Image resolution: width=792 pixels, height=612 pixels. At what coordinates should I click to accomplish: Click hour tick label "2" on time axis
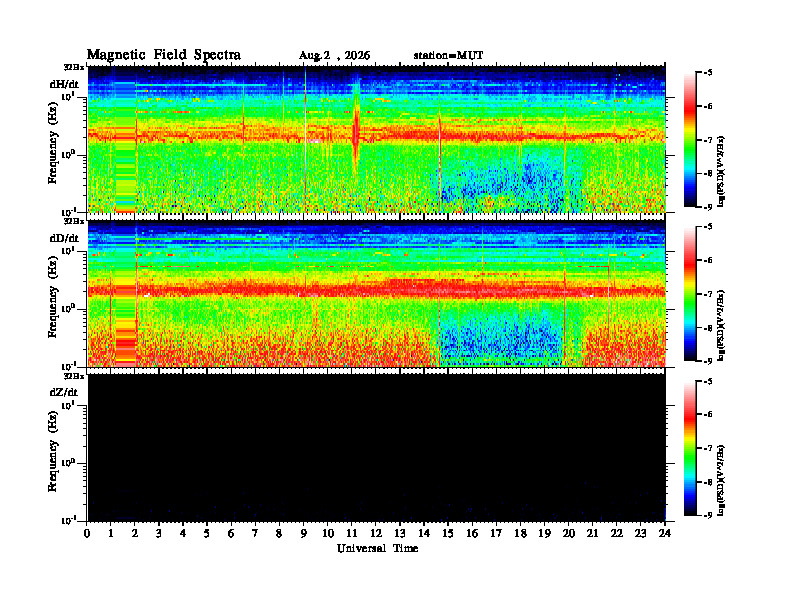135,534
